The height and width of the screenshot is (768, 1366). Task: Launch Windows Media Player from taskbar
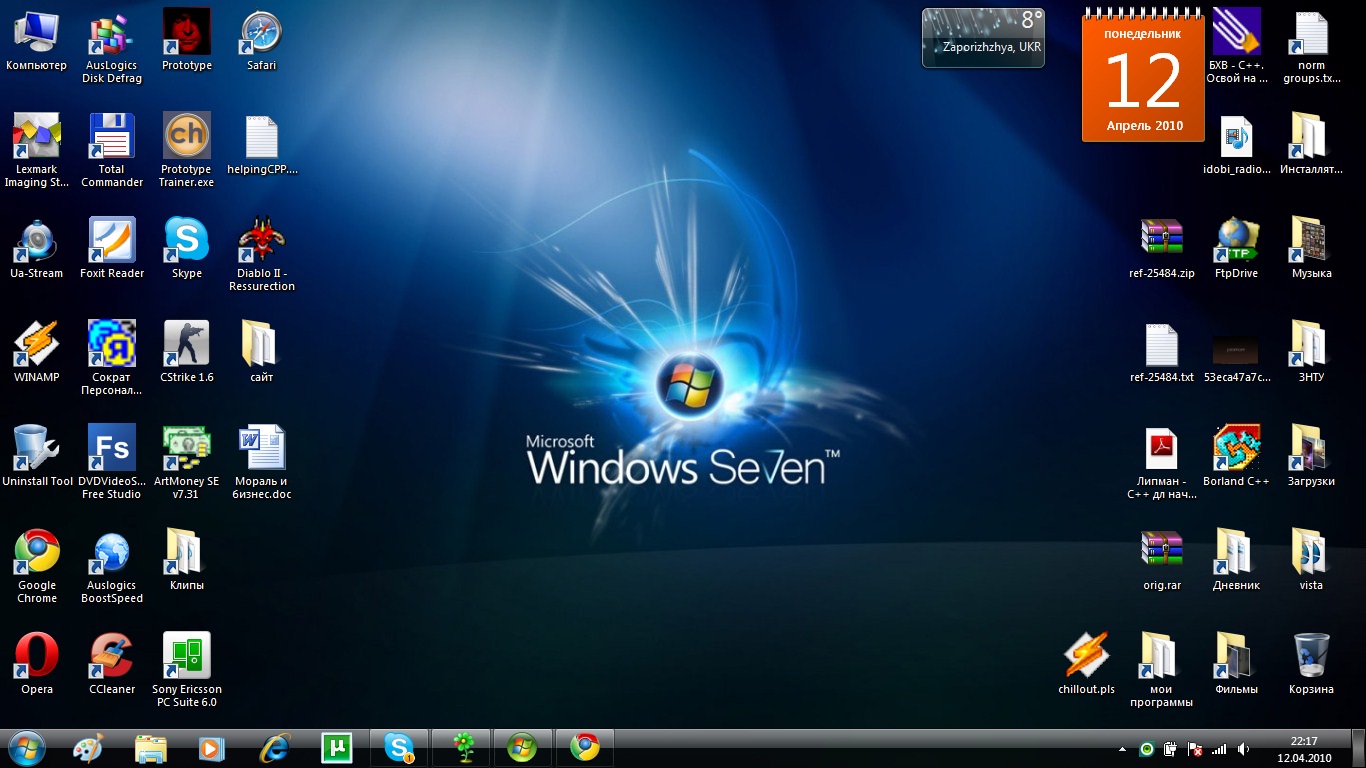[212, 748]
